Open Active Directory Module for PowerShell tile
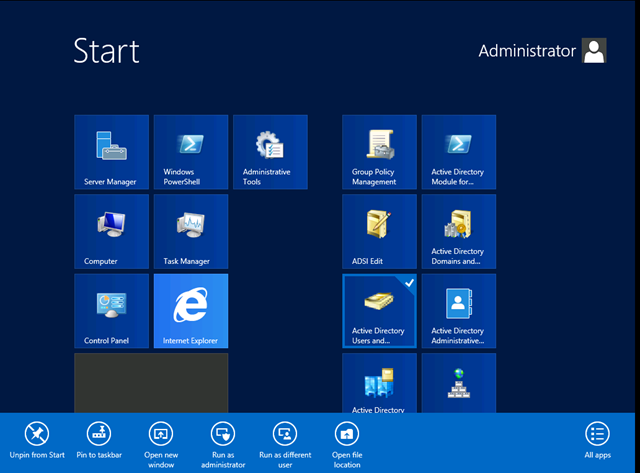640x473 pixels. tap(459, 152)
